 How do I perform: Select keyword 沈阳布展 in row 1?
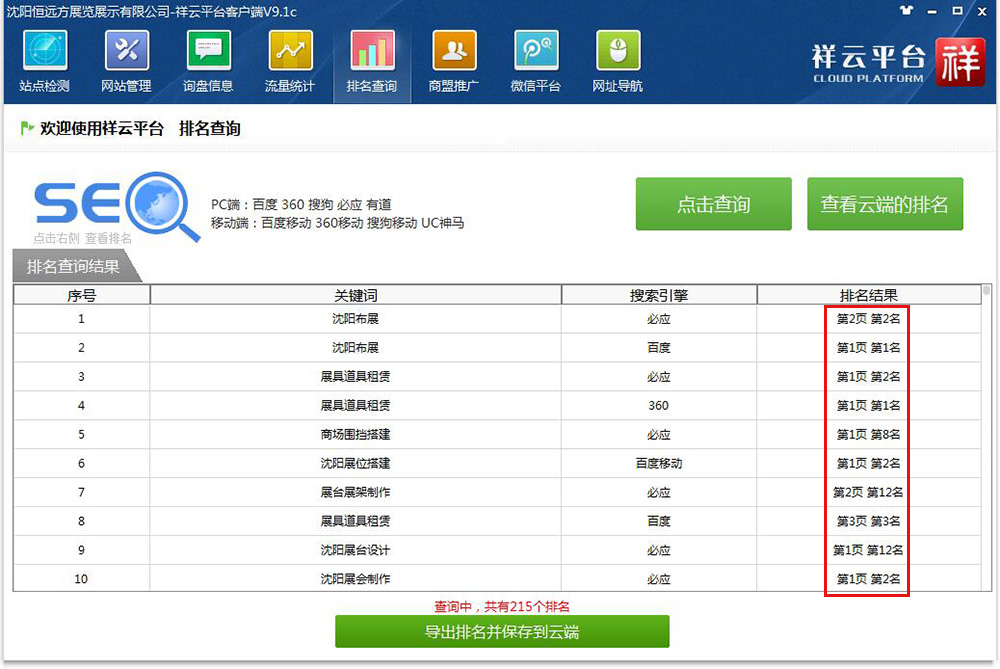[355, 319]
